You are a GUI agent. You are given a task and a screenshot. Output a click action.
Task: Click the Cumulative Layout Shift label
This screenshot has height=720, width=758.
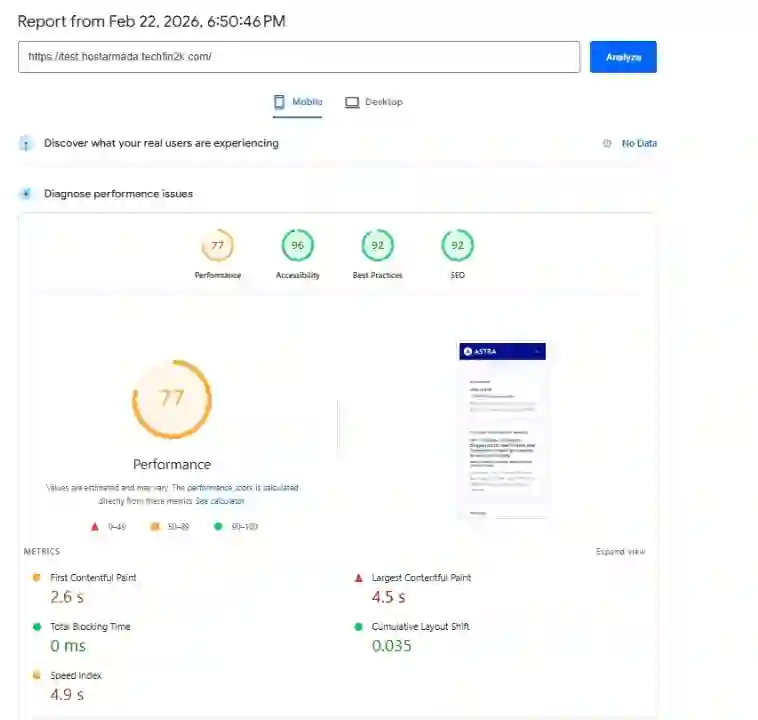click(421, 627)
